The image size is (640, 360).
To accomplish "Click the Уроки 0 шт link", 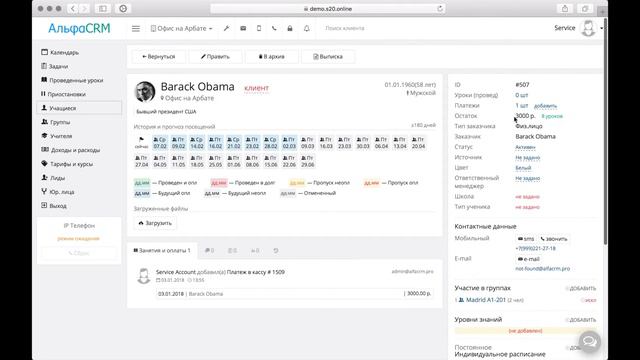I will 521,95.
